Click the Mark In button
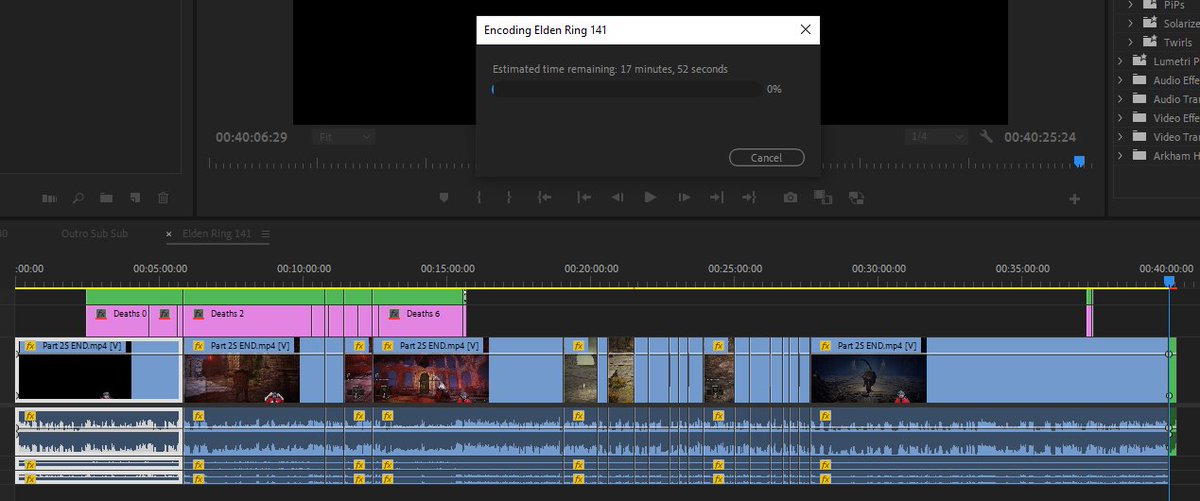Image resolution: width=1200 pixels, height=501 pixels. [480, 198]
